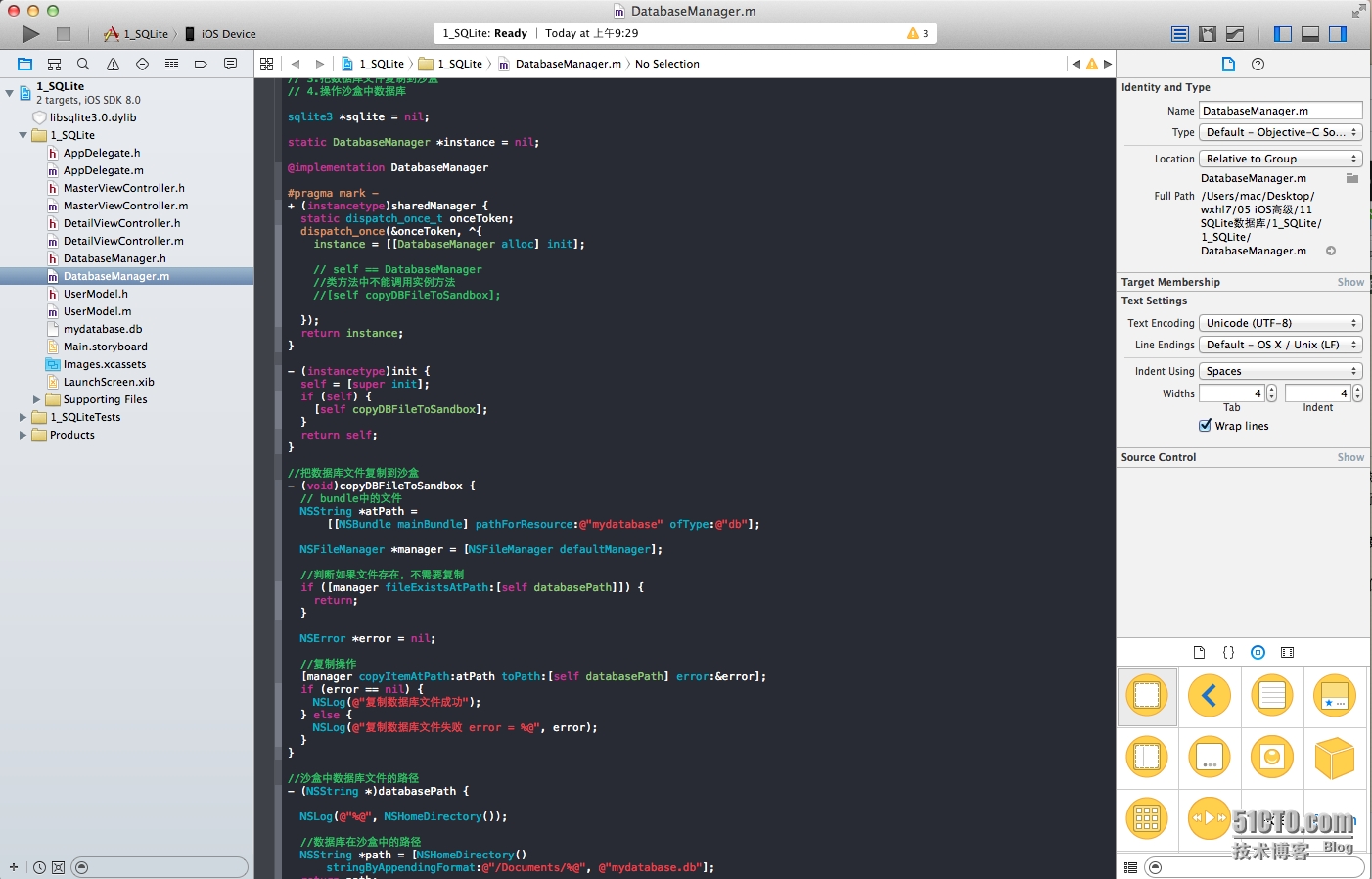
Task: Switch to Standard editor
Action: pyautogui.click(x=1180, y=34)
